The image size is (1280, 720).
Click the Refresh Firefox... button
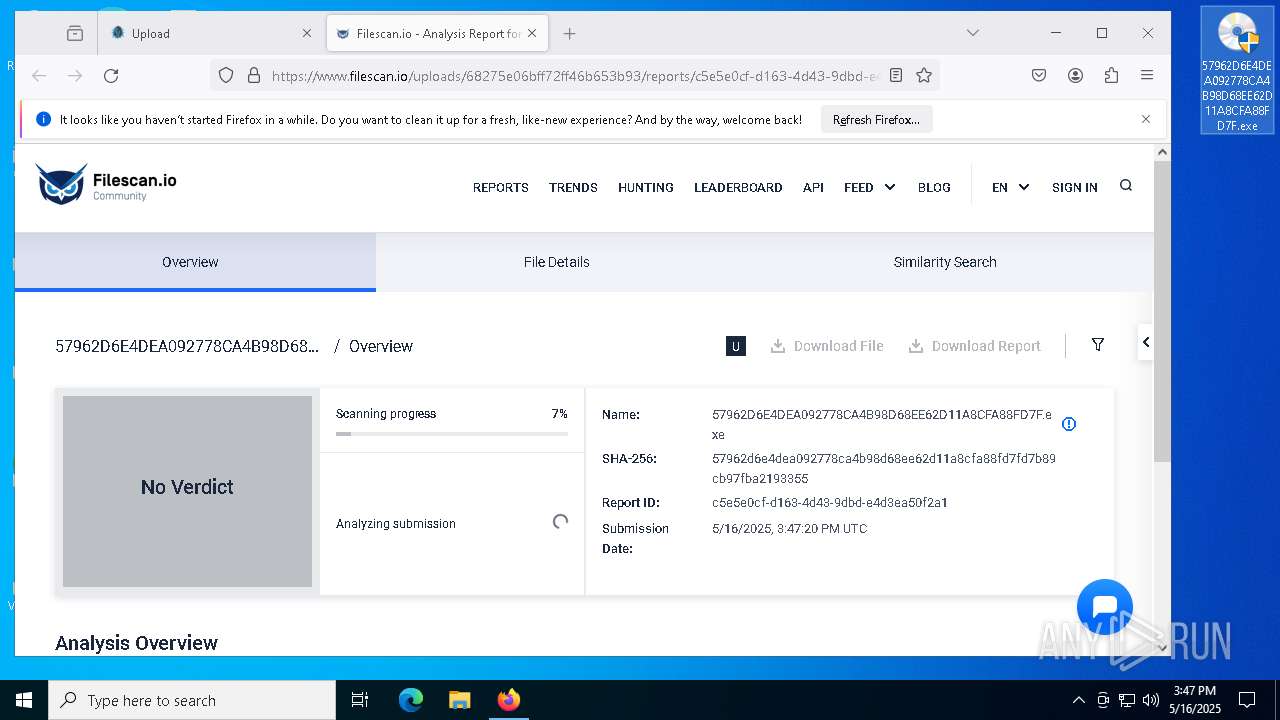[876, 119]
